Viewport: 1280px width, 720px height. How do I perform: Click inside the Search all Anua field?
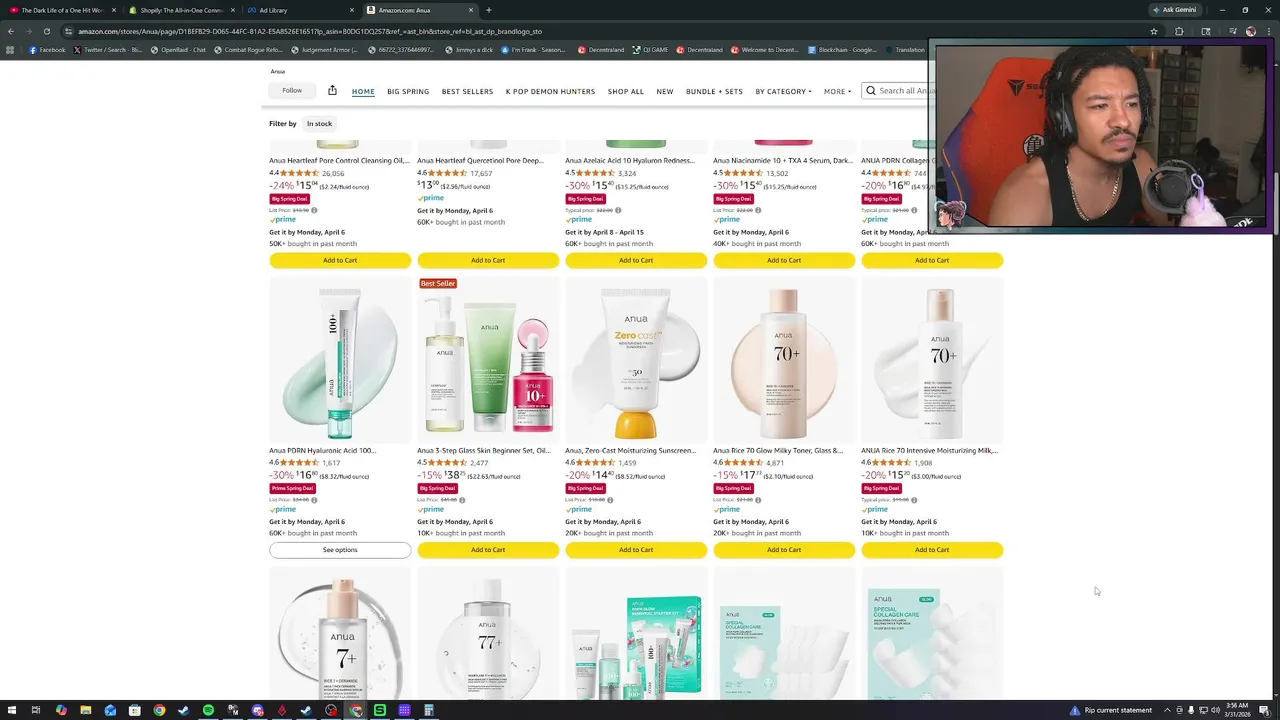(x=908, y=91)
